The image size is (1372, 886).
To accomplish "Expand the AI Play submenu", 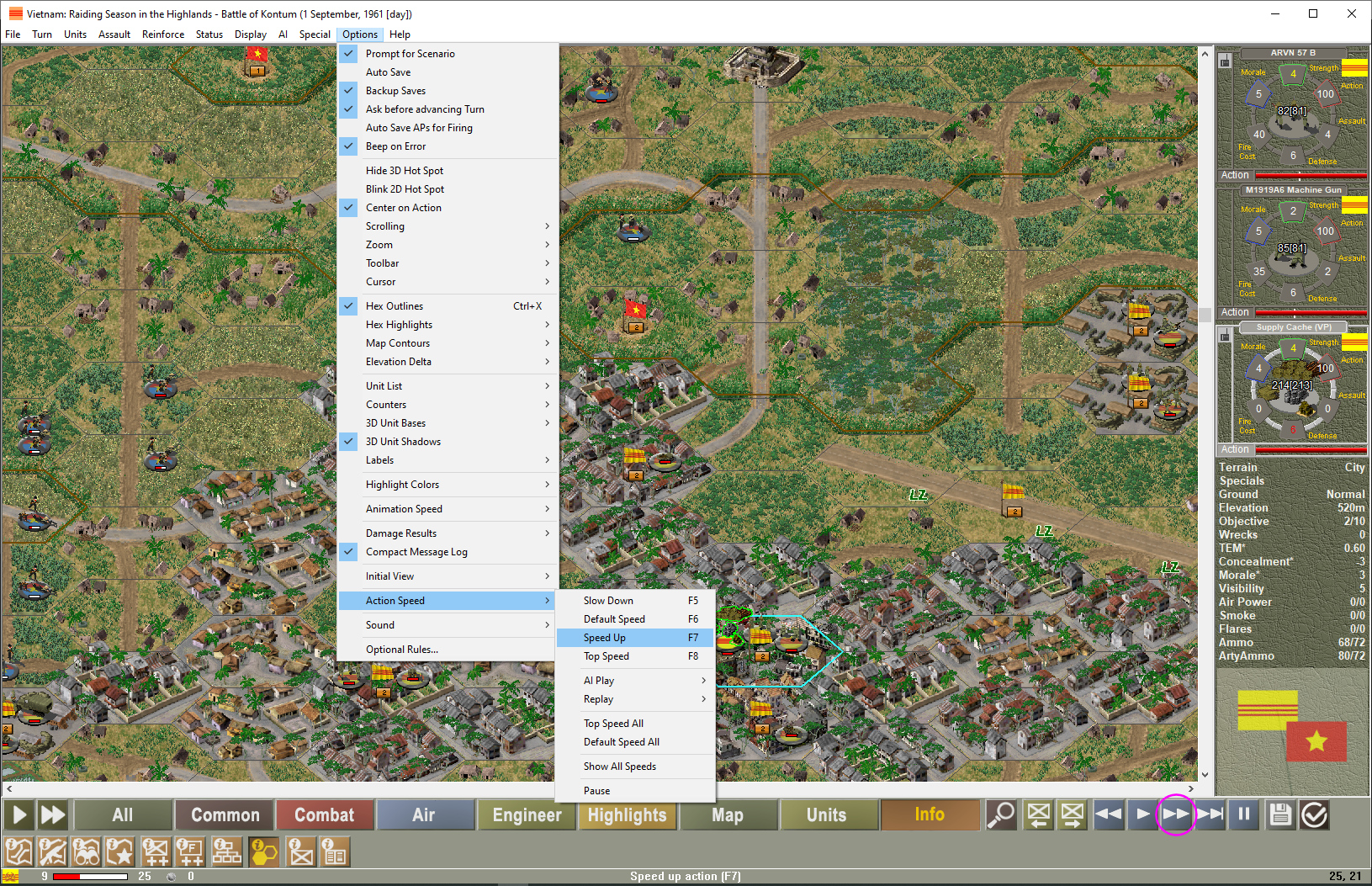I will point(635,681).
